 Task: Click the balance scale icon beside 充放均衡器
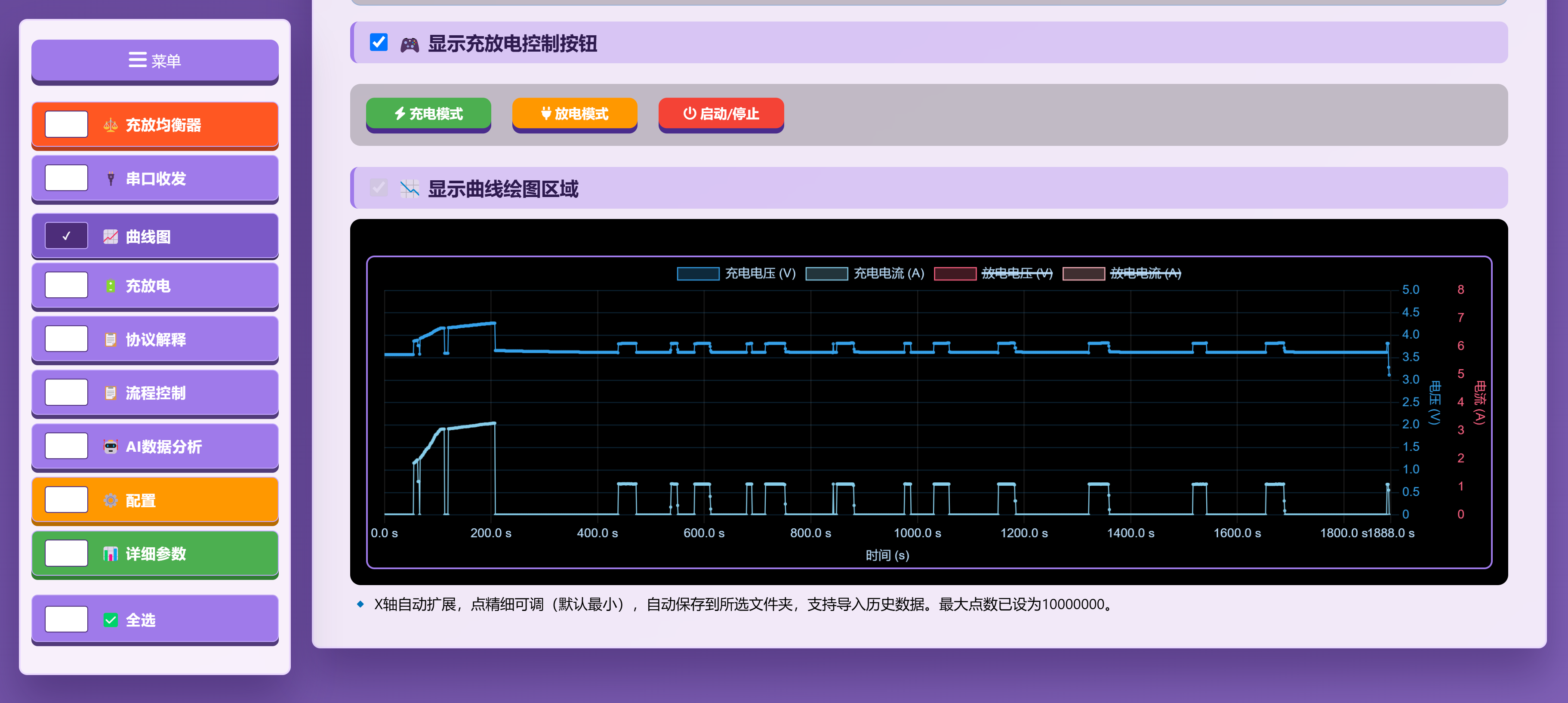tap(110, 125)
